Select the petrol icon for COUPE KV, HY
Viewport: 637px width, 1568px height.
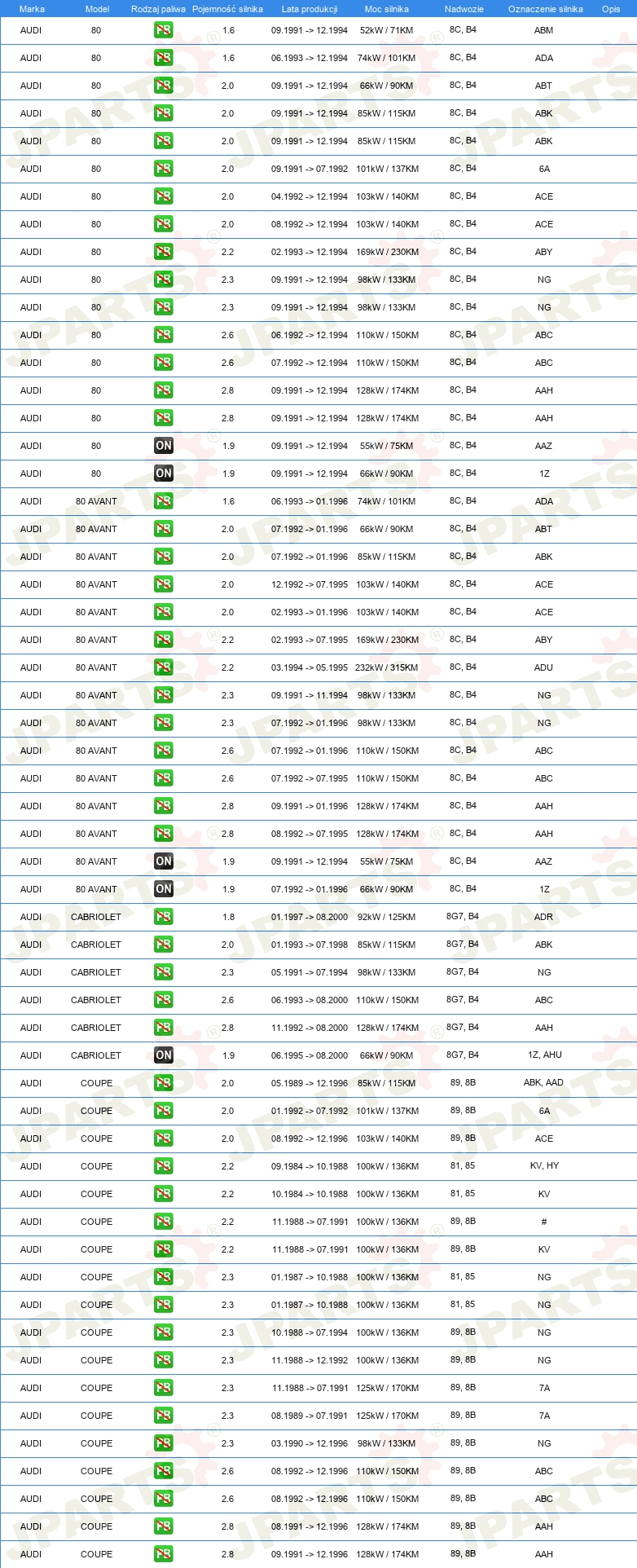(164, 1166)
